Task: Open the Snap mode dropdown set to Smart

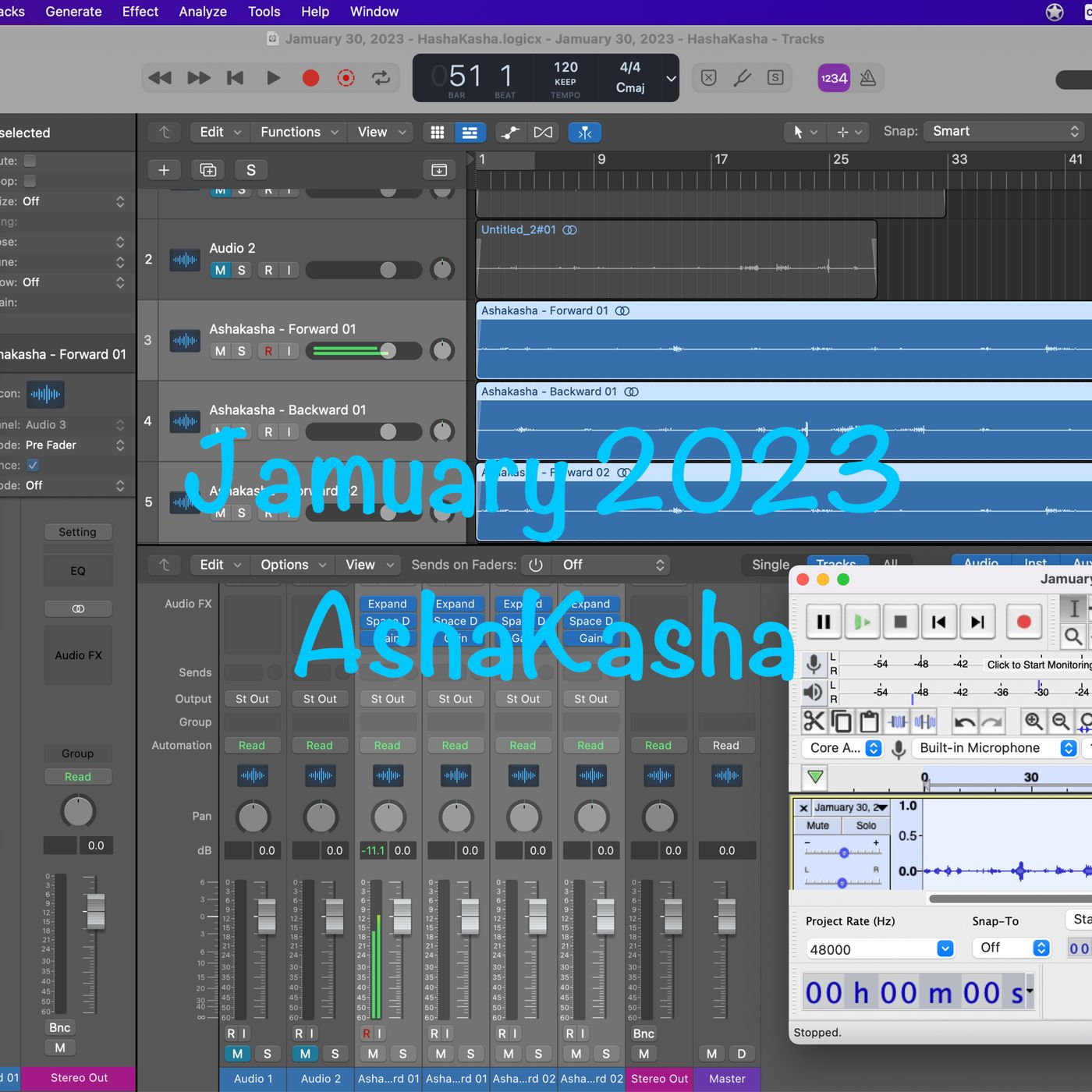Action: pos(1002,131)
